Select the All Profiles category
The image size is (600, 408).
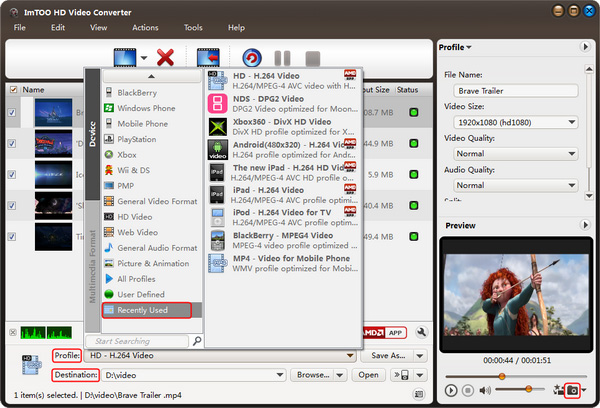(152, 279)
